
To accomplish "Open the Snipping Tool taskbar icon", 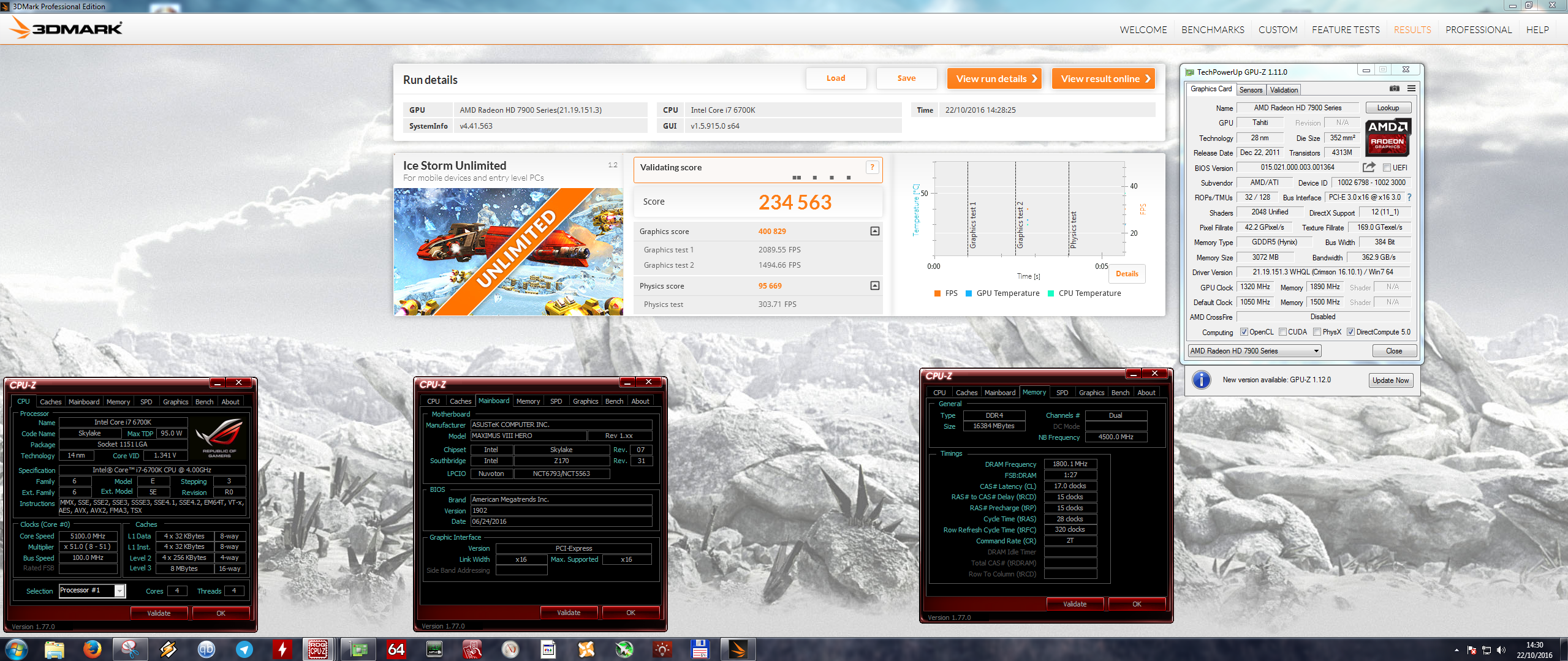I will (130, 649).
